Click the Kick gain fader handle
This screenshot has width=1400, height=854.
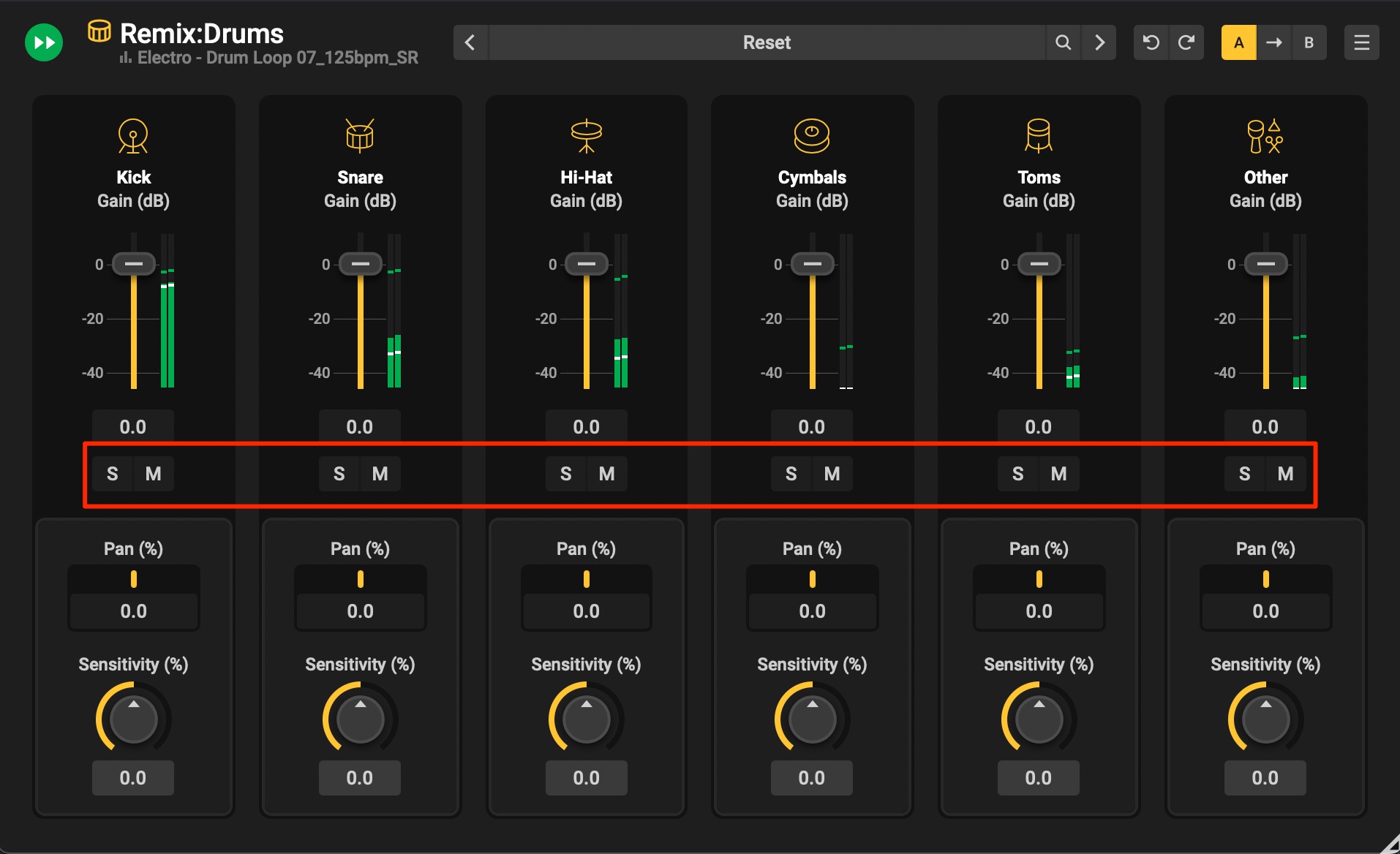point(134,263)
